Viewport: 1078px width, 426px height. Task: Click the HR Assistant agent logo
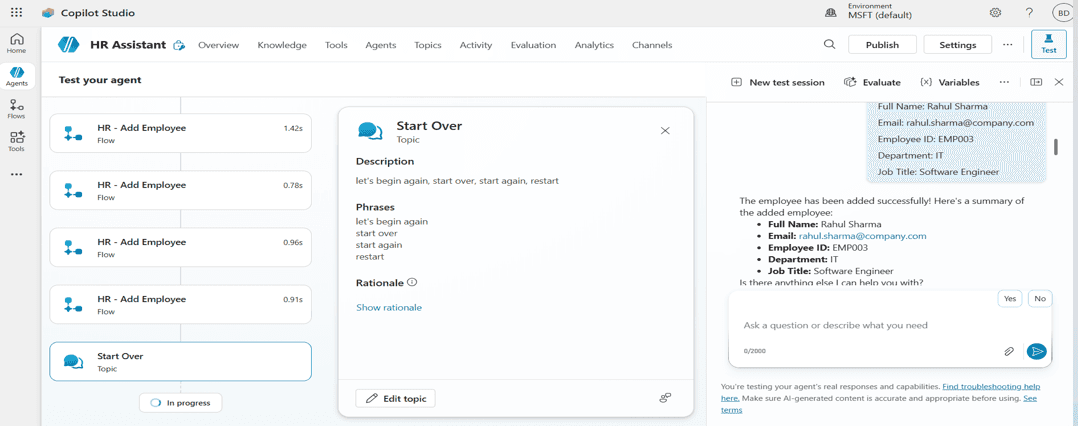point(69,45)
